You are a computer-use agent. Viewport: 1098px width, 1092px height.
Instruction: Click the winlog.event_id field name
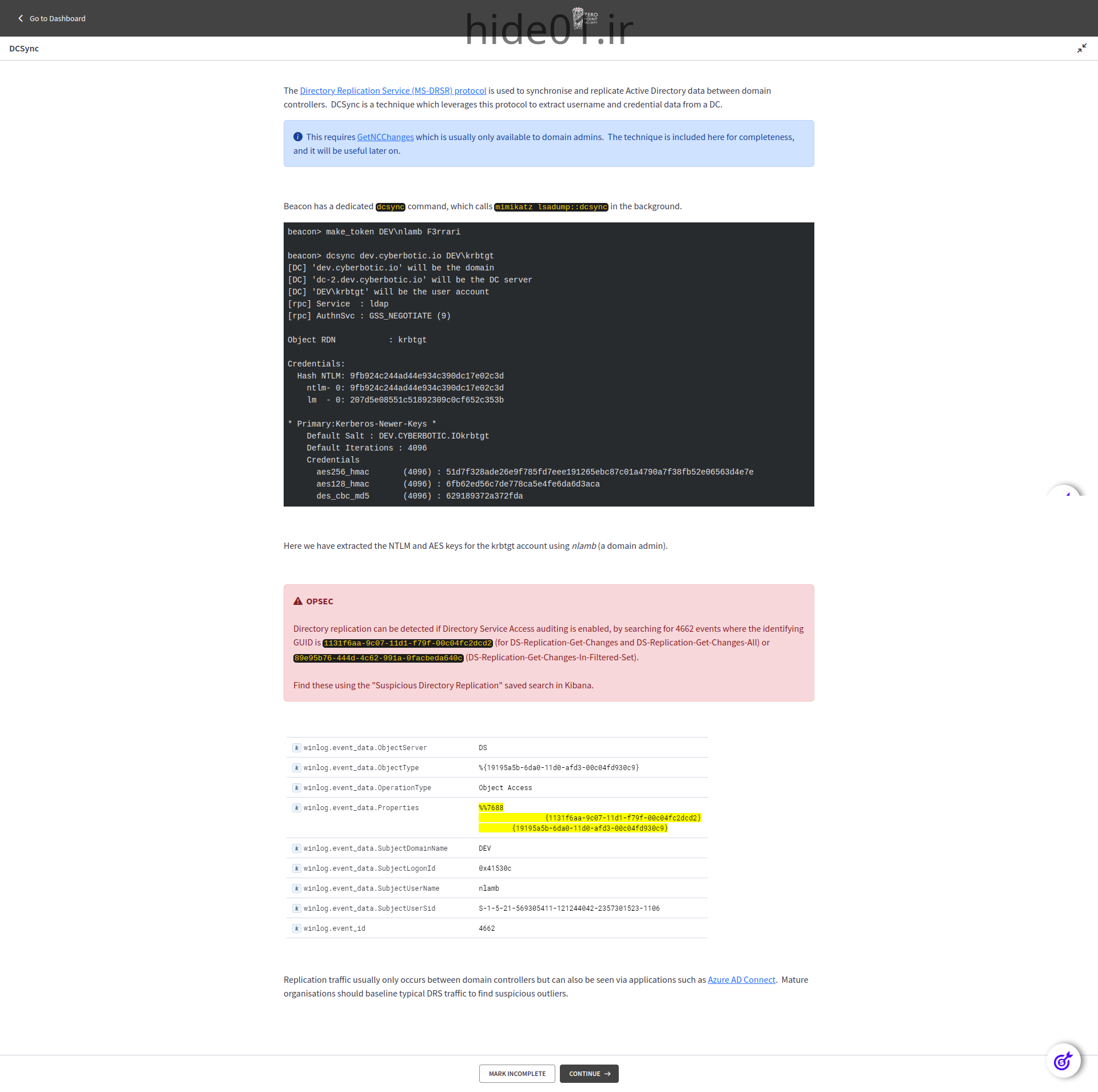tap(335, 928)
